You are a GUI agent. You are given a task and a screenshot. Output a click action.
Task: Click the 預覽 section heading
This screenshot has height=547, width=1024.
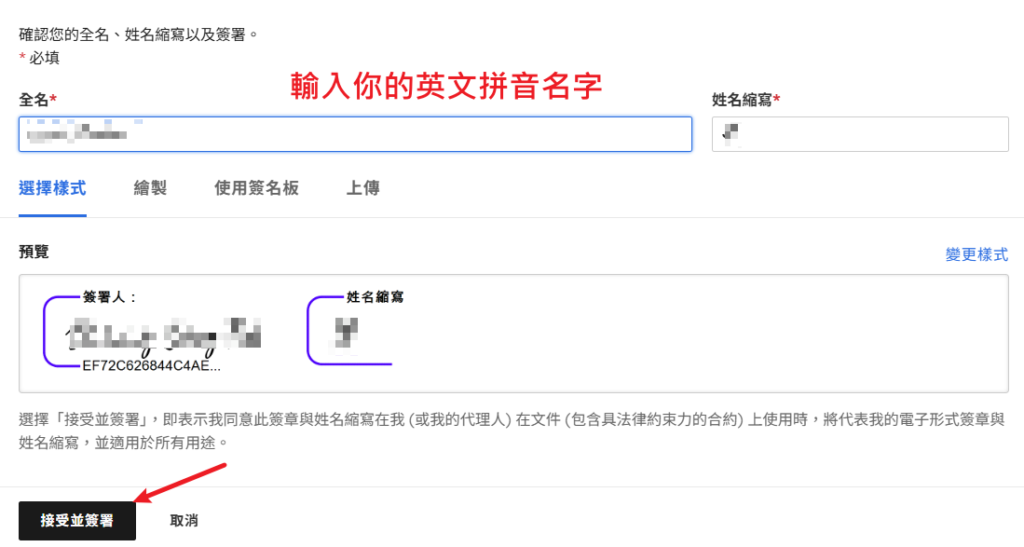[34, 252]
